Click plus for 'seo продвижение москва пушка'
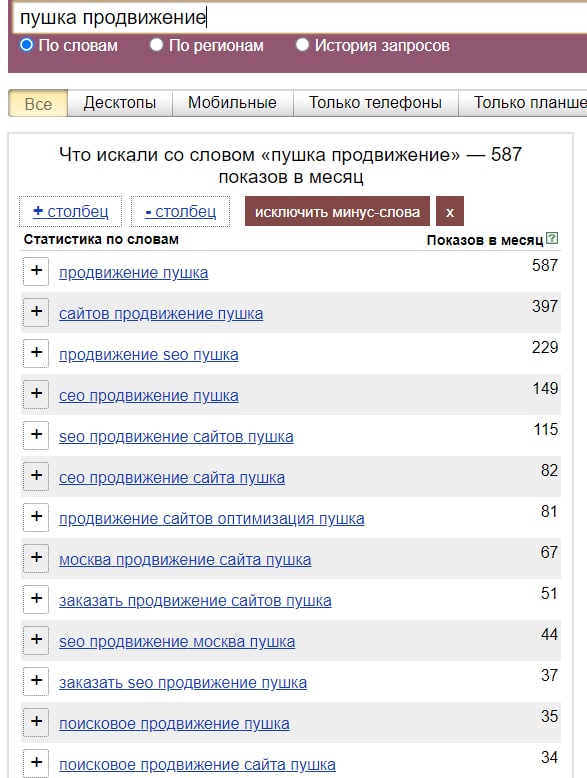 pos(36,640)
